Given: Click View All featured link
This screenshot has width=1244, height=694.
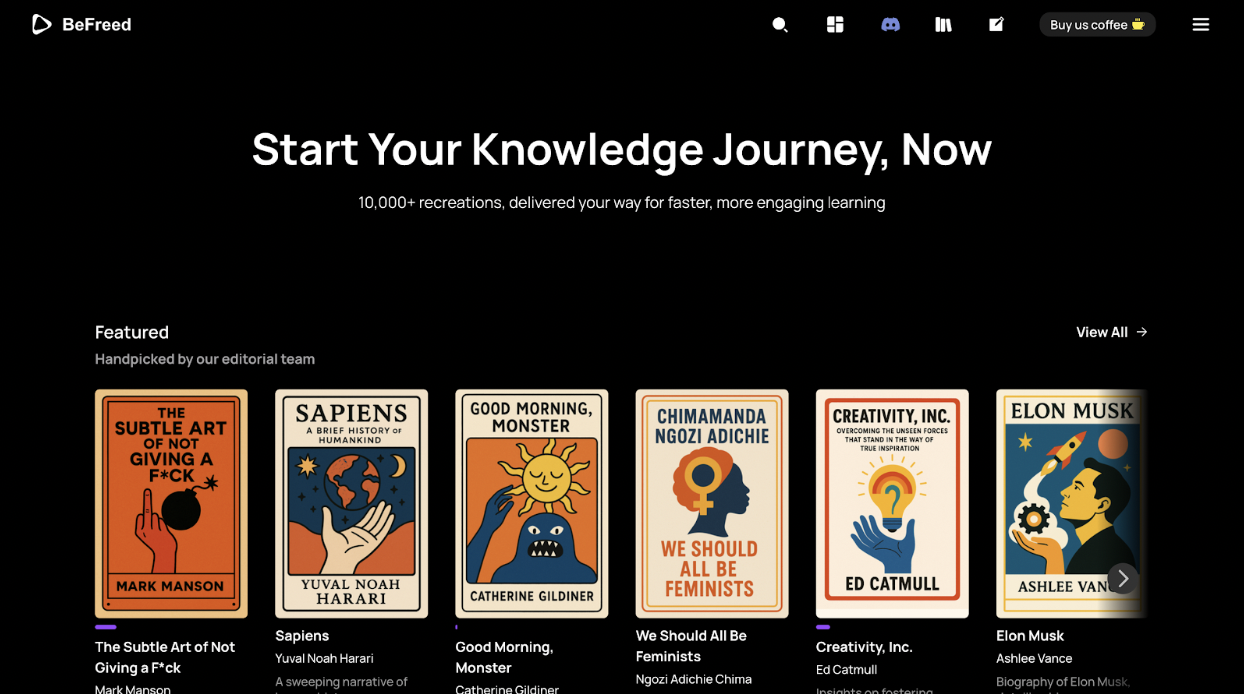Looking at the screenshot, I should point(1111,332).
